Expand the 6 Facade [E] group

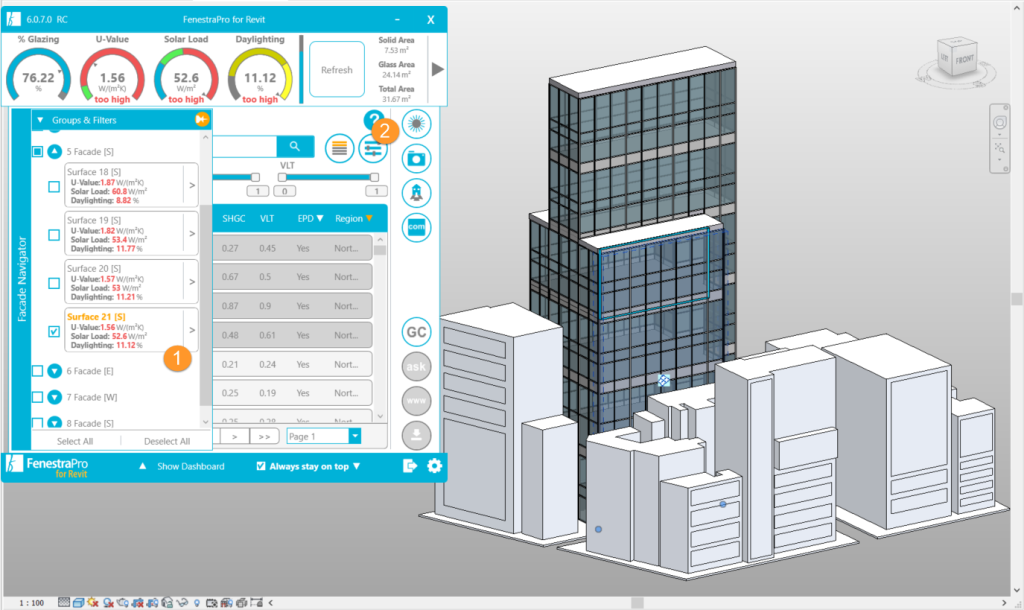pos(55,371)
